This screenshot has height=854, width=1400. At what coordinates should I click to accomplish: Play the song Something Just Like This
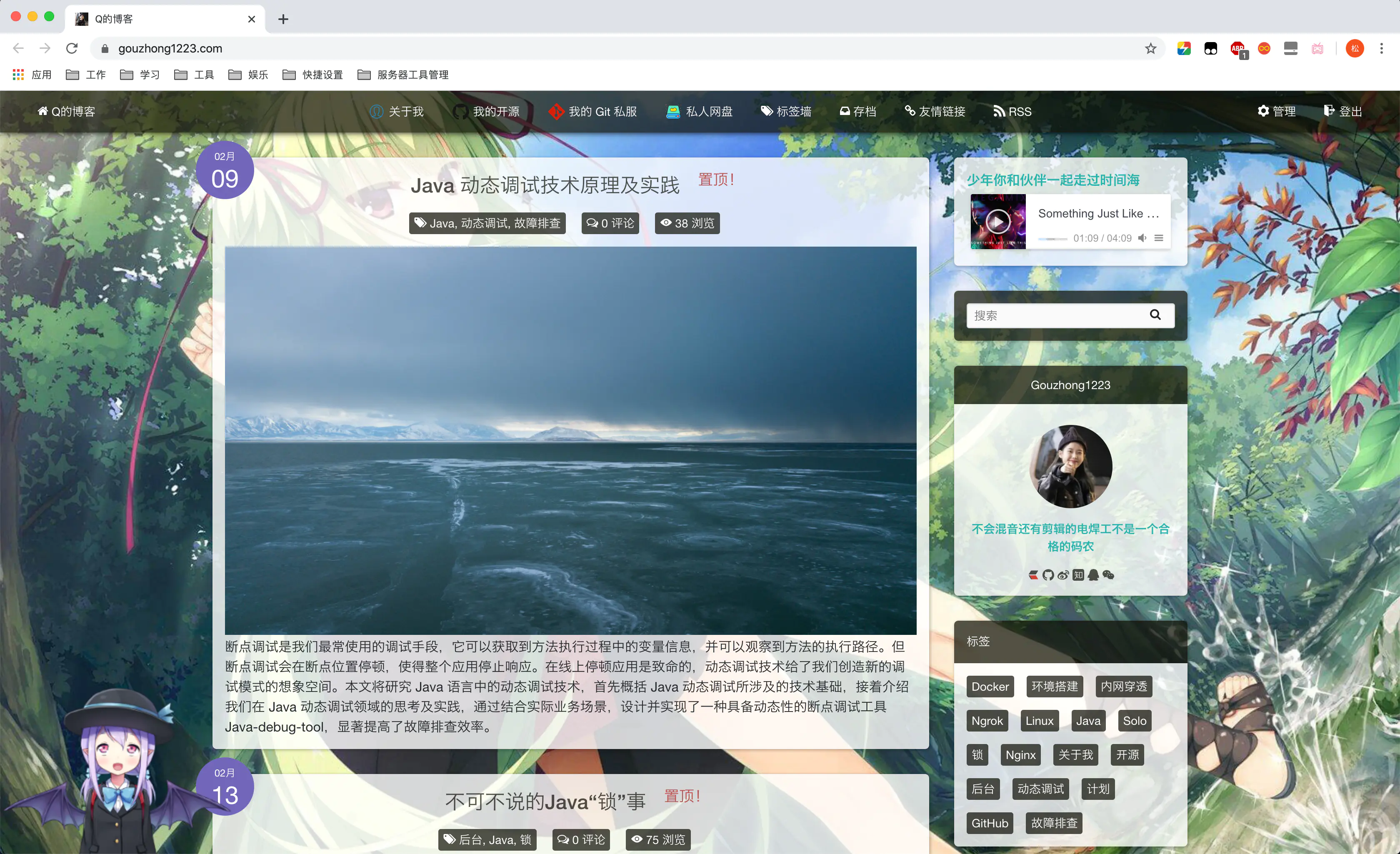tap(998, 222)
